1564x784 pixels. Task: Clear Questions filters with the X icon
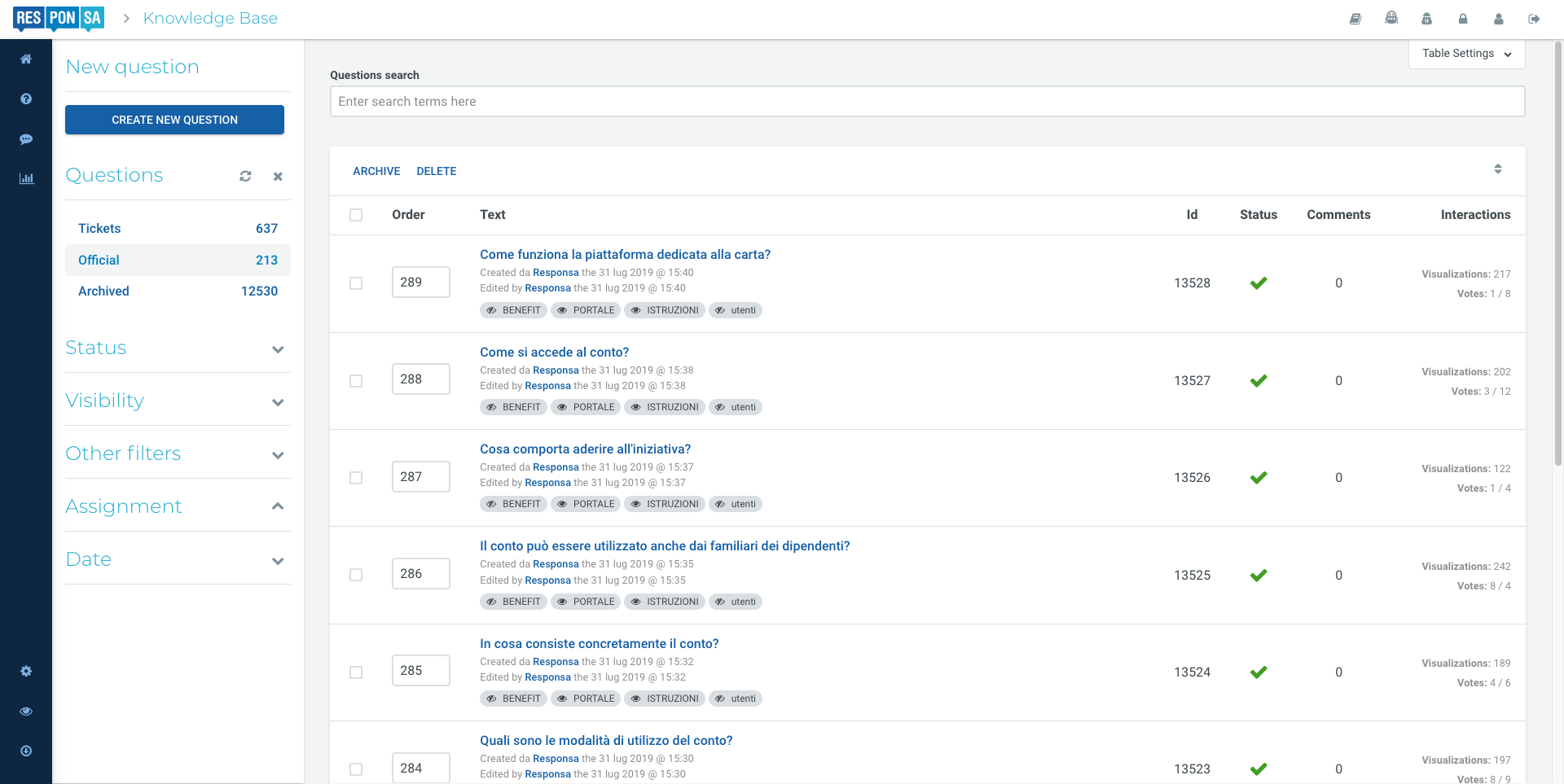(278, 176)
